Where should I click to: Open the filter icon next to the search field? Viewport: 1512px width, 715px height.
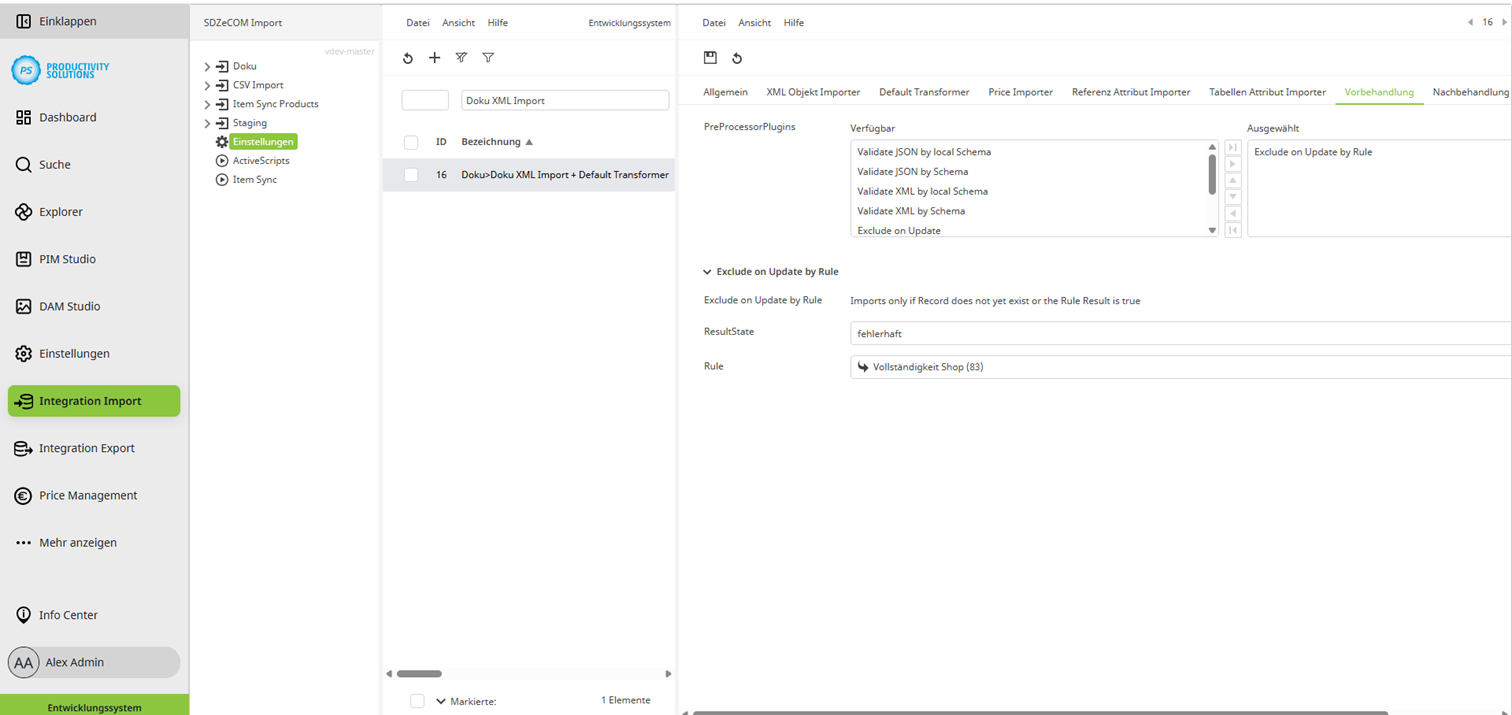tap(488, 57)
